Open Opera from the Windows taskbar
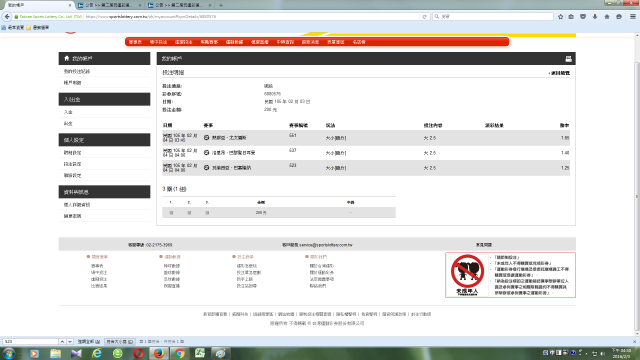This screenshot has height=360, width=640. click(x=138, y=353)
